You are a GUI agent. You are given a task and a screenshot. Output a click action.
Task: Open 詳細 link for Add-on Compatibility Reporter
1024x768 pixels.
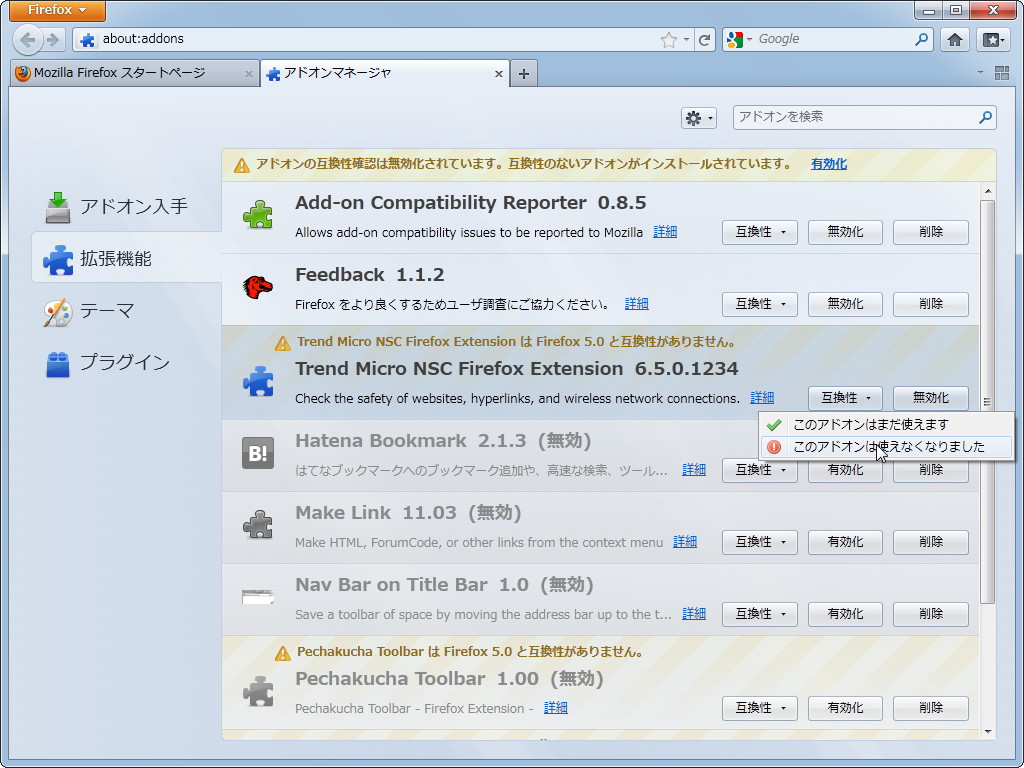[665, 231]
